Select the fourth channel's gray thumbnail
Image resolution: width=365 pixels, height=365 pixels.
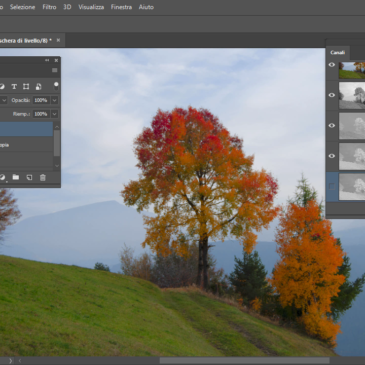[x=352, y=156]
